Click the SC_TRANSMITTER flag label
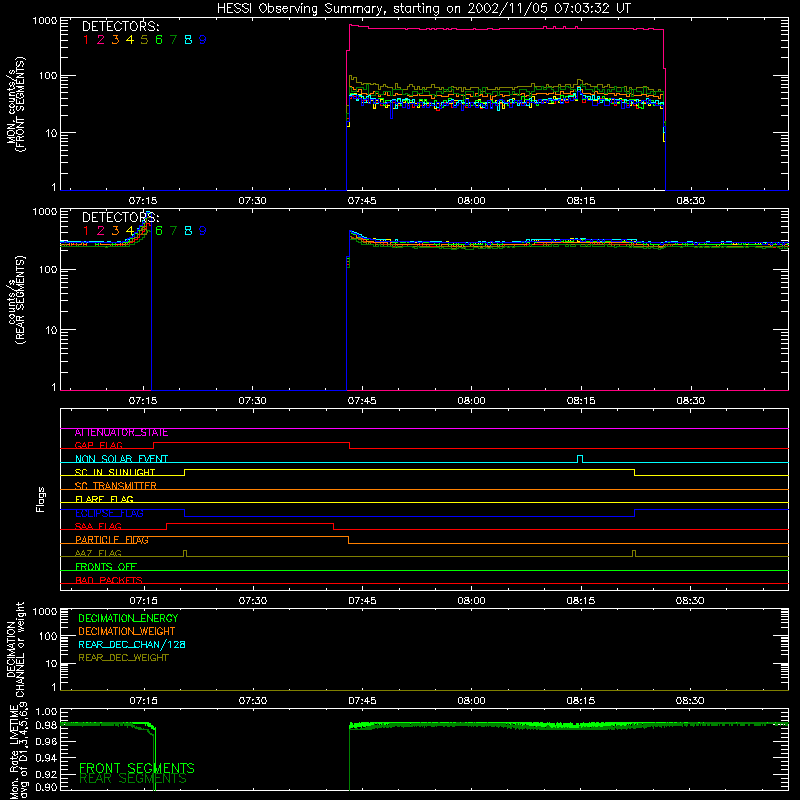This screenshot has width=800, height=800. 115,486
